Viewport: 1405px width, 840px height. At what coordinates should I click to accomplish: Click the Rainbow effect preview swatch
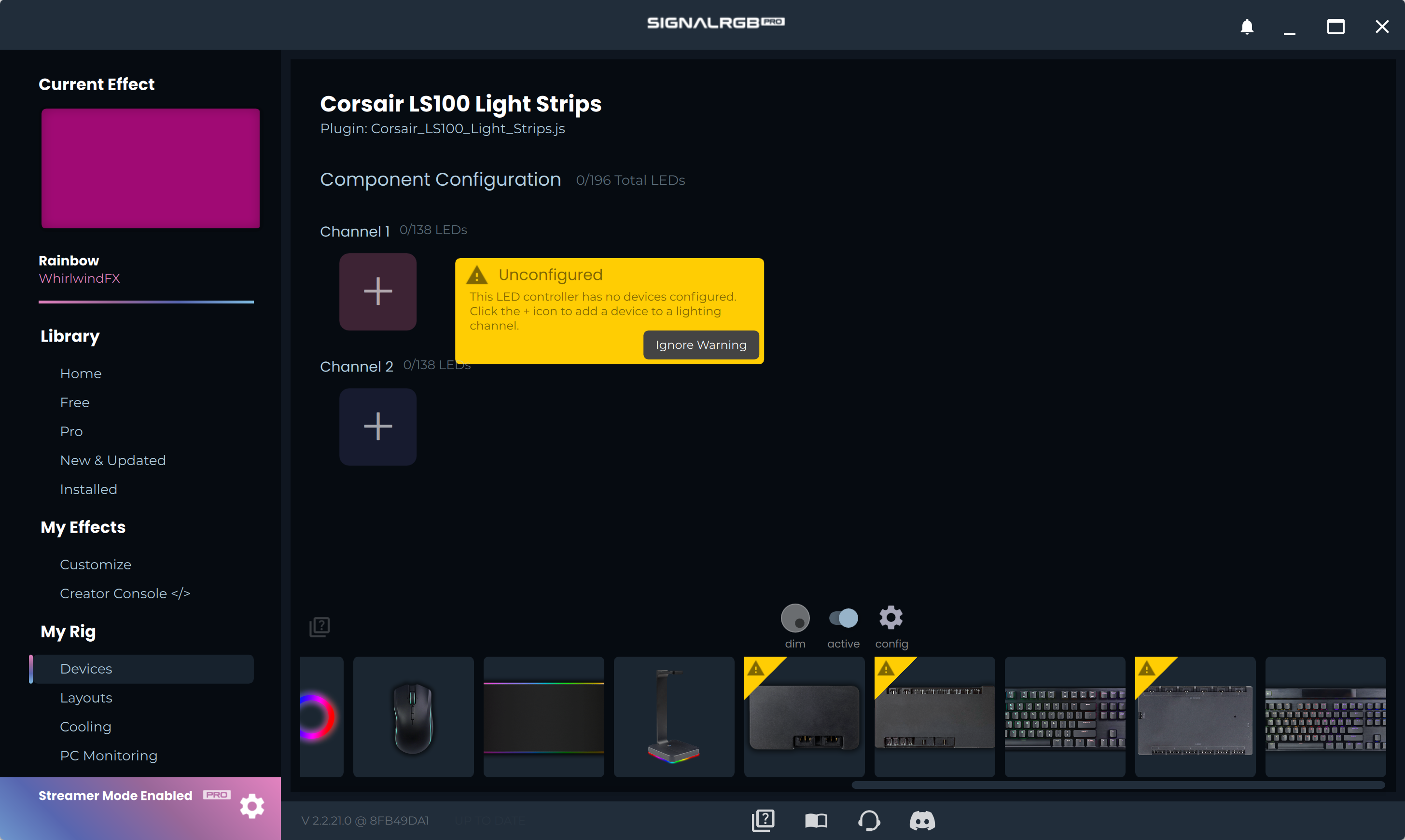pos(150,168)
